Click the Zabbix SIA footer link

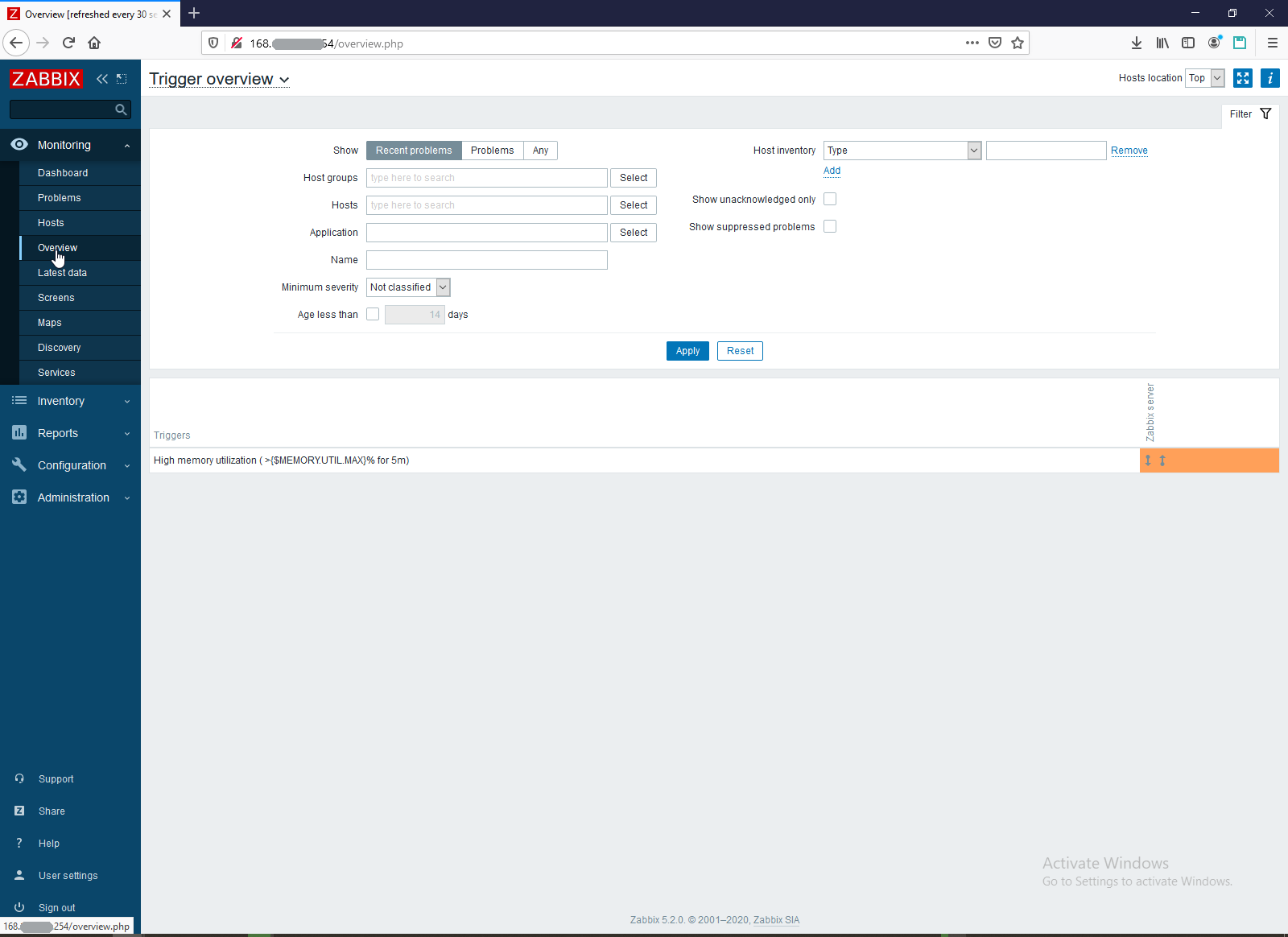point(776,920)
